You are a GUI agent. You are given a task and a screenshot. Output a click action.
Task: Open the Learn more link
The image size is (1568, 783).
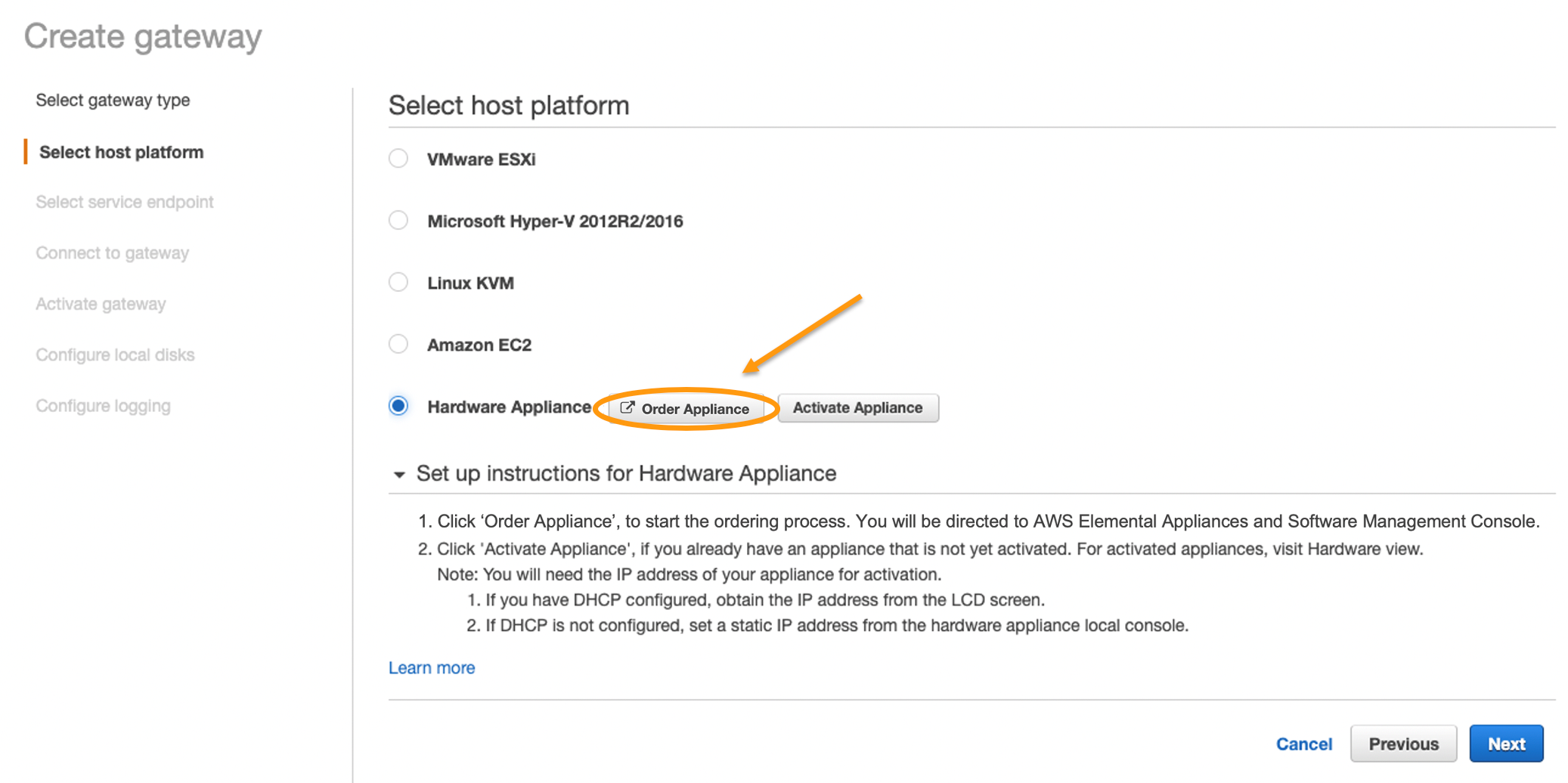coord(431,667)
